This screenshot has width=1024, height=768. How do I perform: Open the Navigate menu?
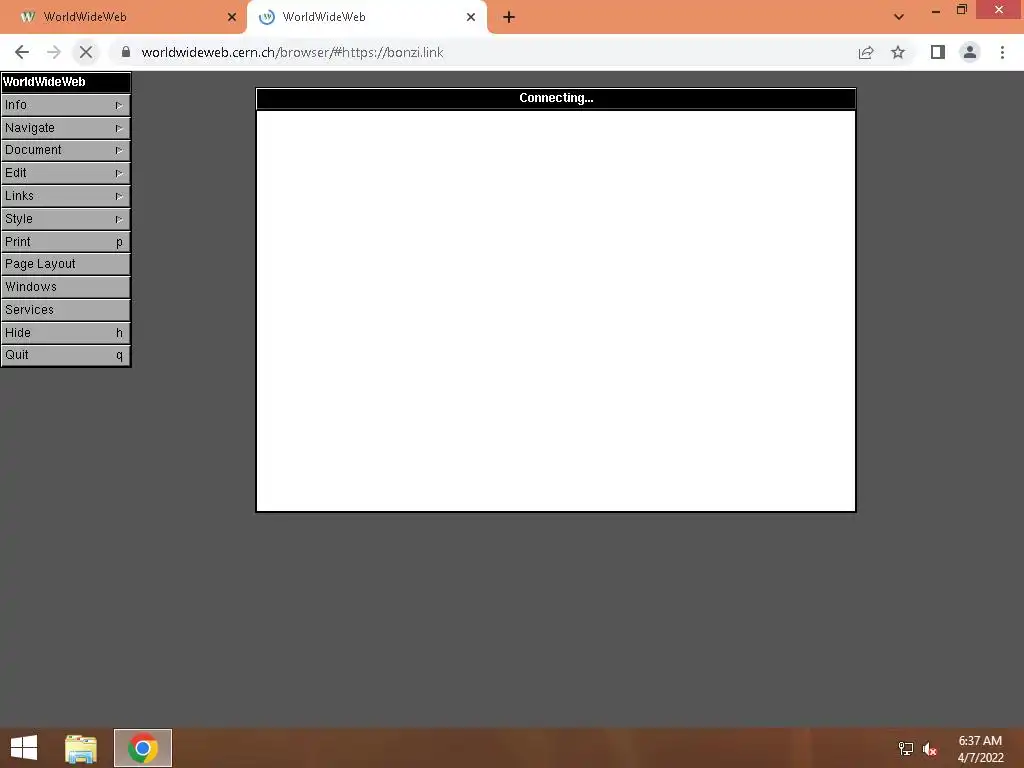[x=65, y=128]
